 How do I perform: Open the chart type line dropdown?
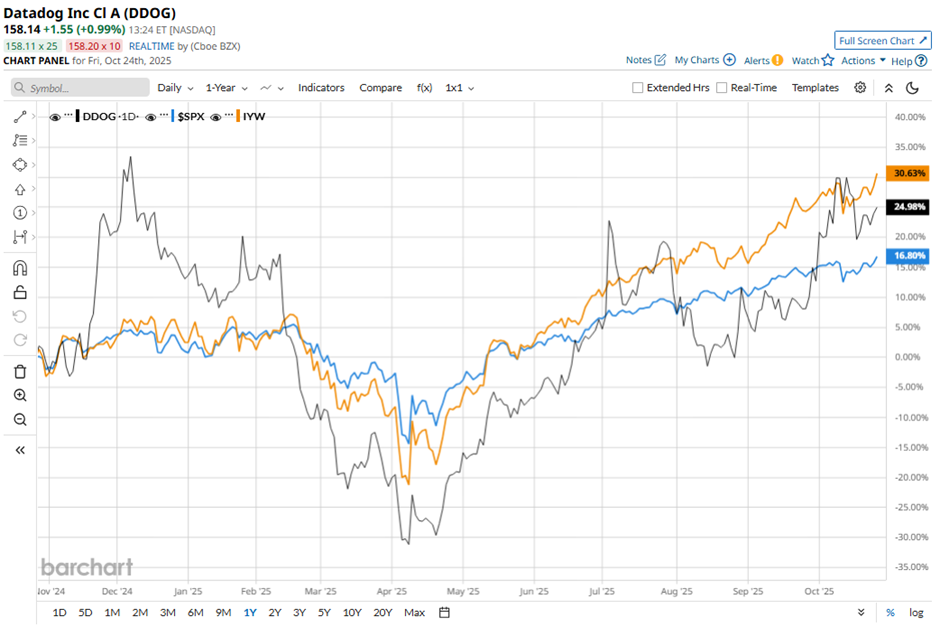pos(272,88)
